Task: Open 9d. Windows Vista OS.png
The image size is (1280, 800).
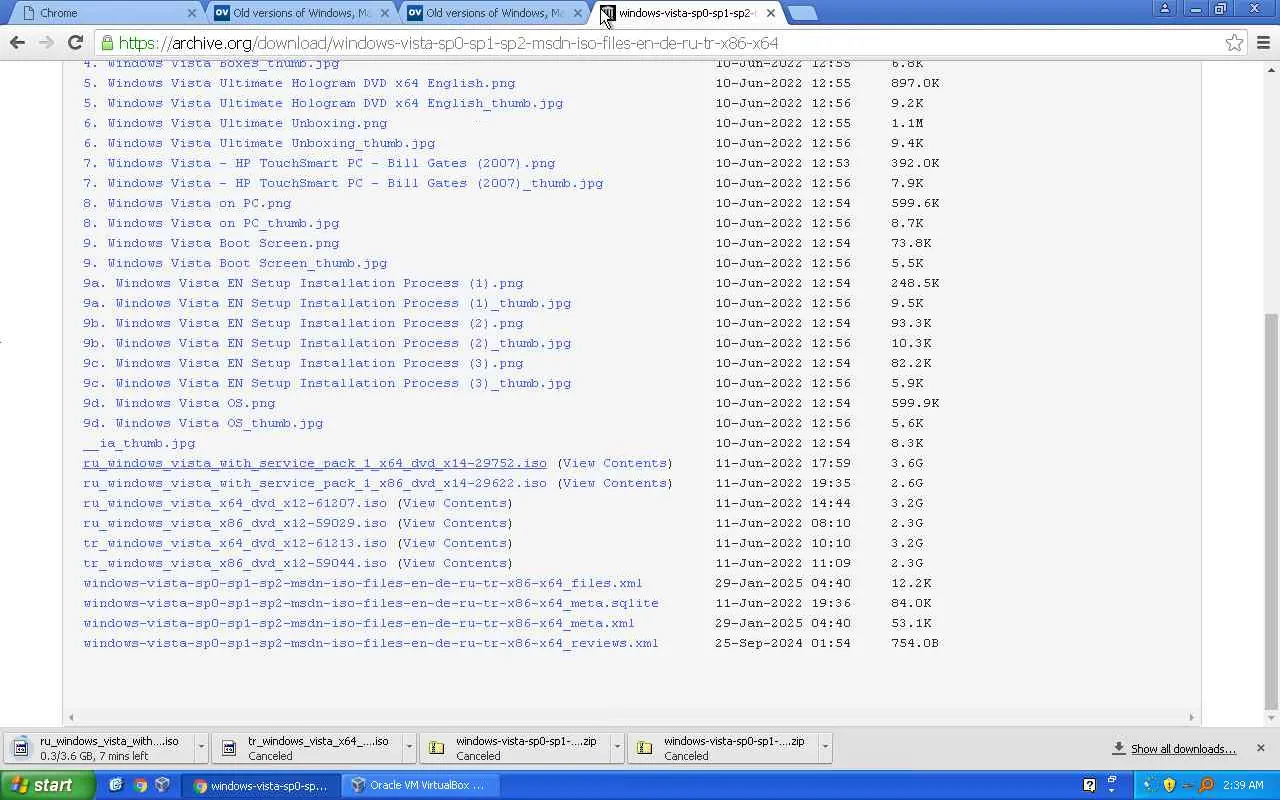Action: [x=179, y=403]
